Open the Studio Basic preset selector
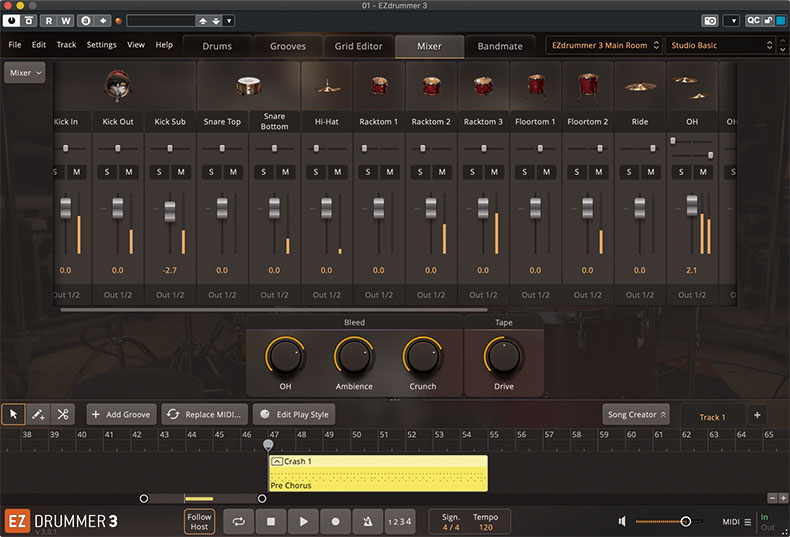The height and width of the screenshot is (537, 790). click(x=721, y=45)
